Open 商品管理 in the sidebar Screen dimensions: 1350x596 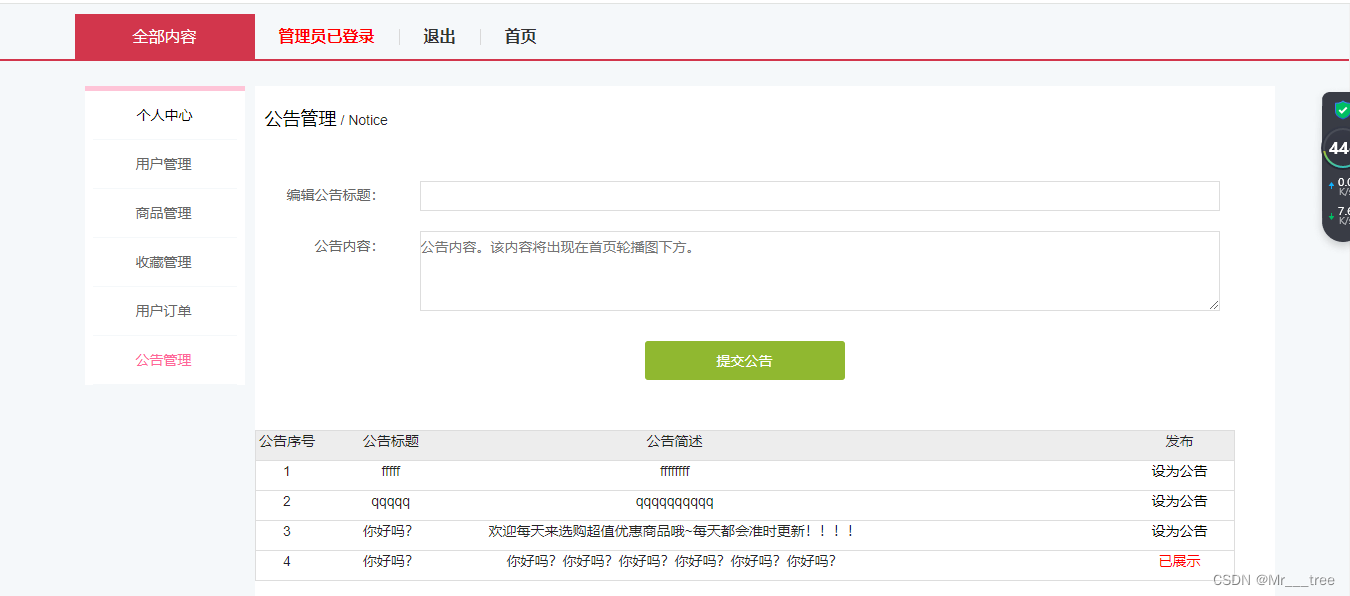point(165,213)
